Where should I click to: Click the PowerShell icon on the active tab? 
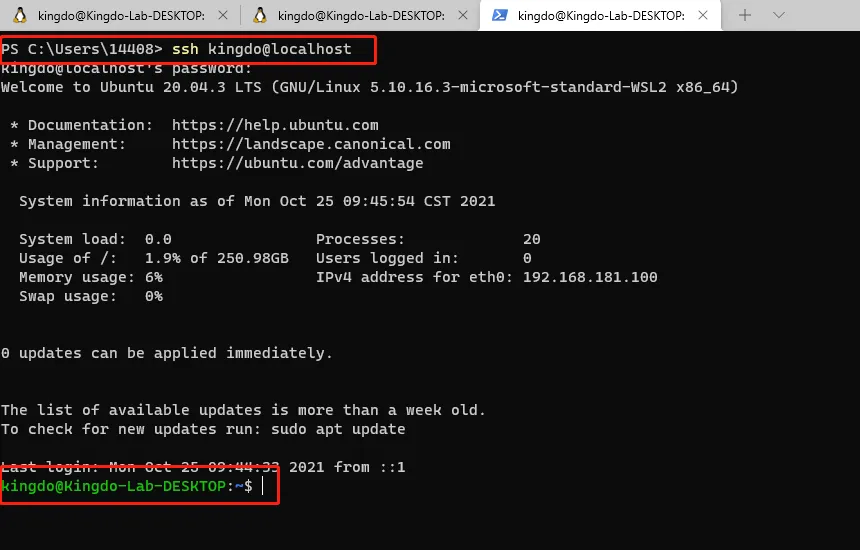click(500, 15)
